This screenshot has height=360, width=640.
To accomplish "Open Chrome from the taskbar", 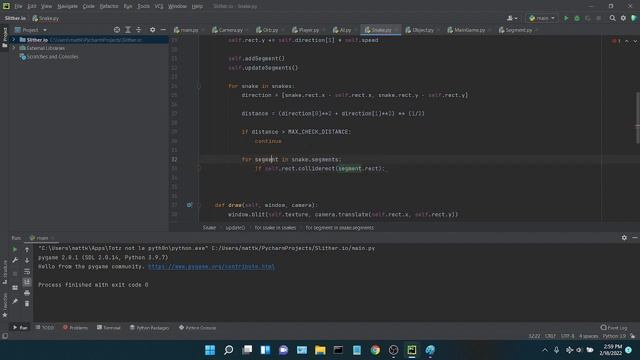I will point(375,350).
